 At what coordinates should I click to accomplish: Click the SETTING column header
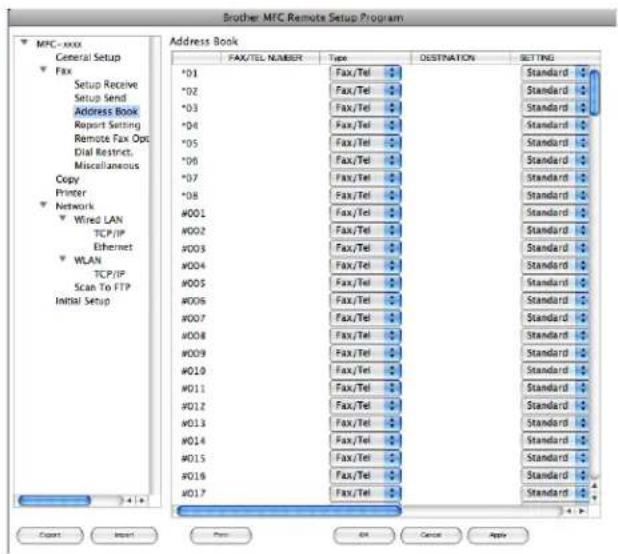pyautogui.click(x=555, y=58)
